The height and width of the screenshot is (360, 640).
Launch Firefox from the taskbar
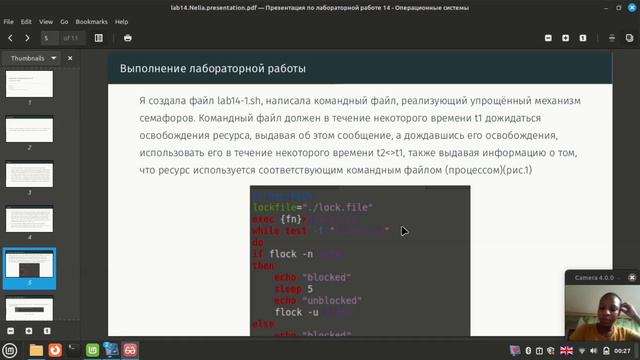tap(55, 350)
